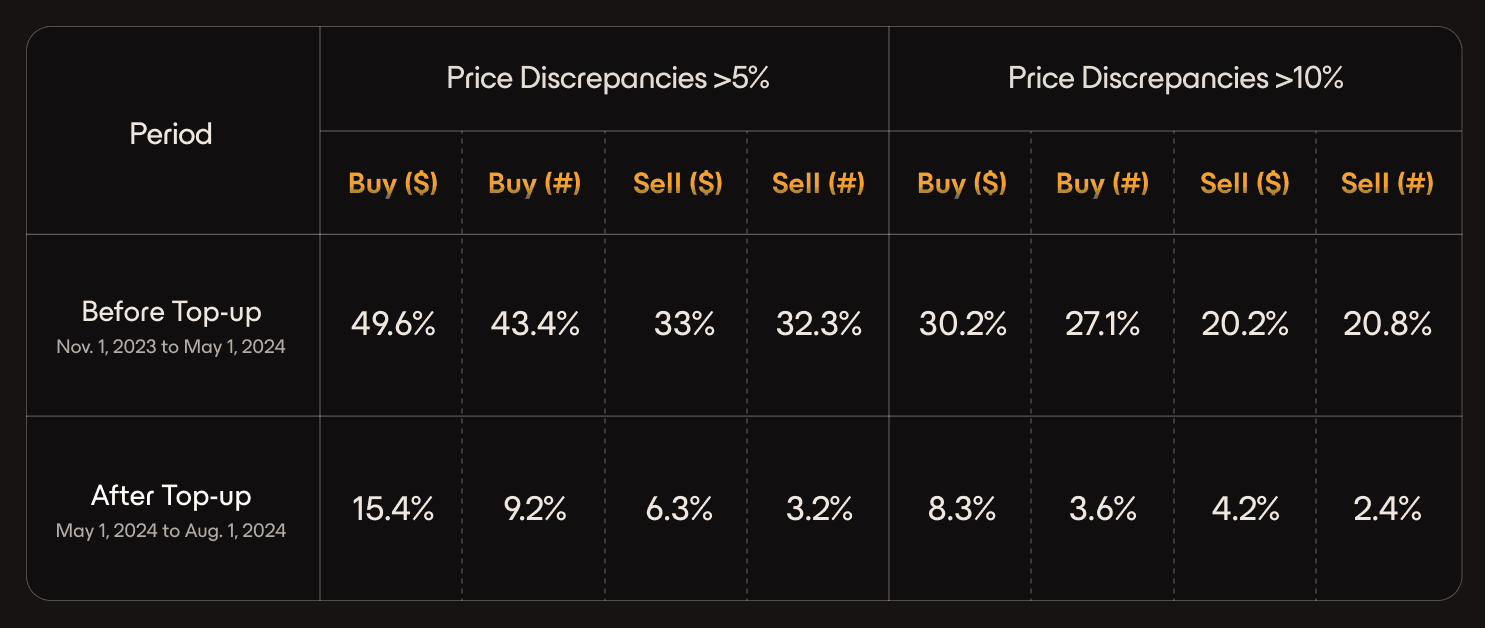Click the Nov. 1, 2023 to May 1, 2024 date text

point(171,349)
